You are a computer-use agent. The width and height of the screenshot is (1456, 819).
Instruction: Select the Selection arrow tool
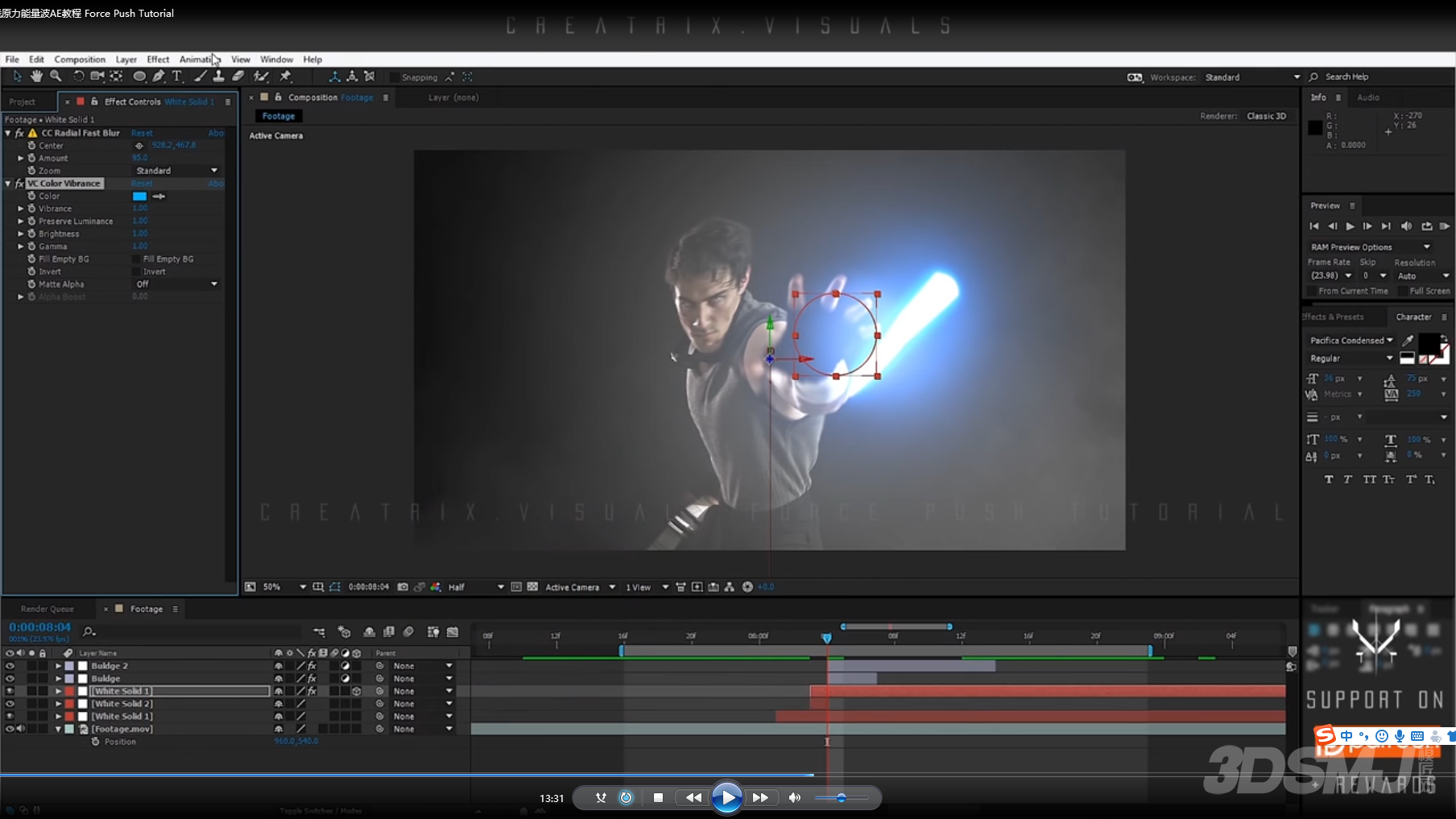pos(17,76)
